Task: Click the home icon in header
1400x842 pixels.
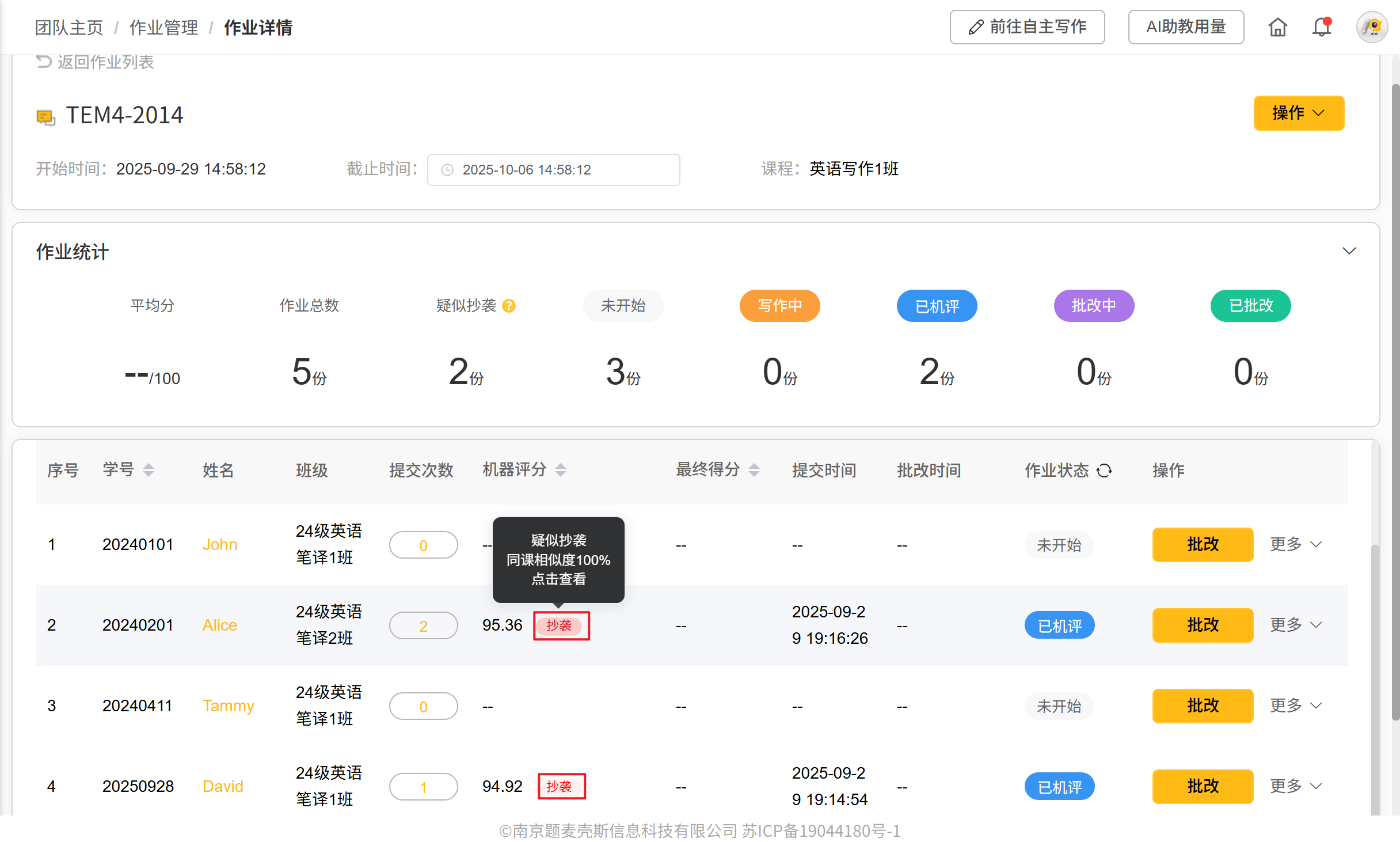Action: pos(1277,27)
